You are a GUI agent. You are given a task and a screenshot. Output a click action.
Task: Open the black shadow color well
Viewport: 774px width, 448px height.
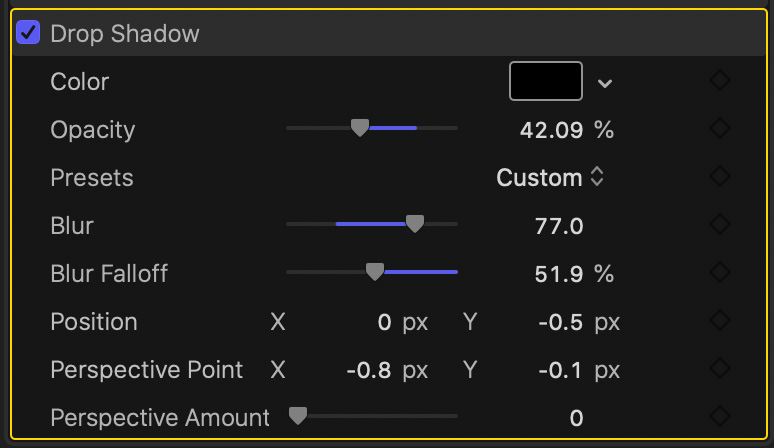[x=546, y=81]
